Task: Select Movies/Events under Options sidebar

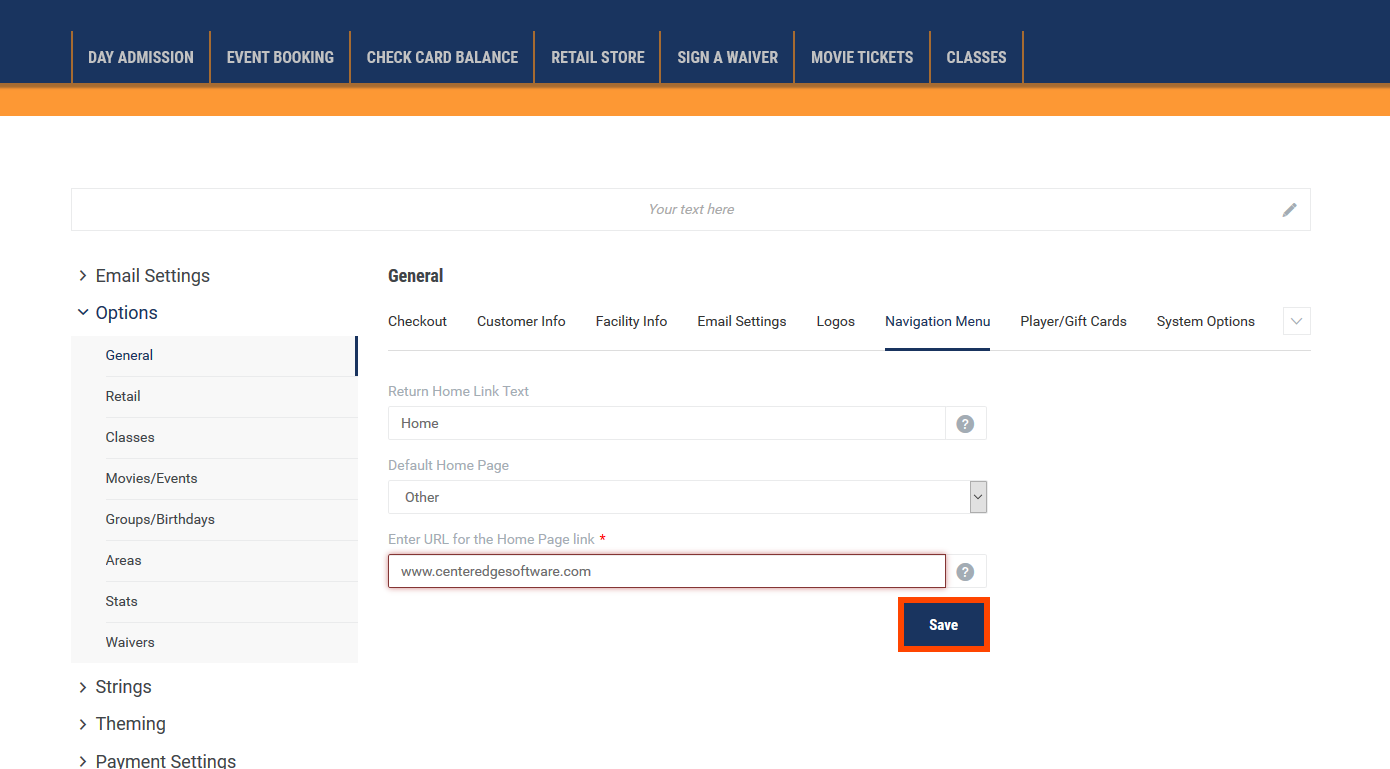Action: (214, 478)
